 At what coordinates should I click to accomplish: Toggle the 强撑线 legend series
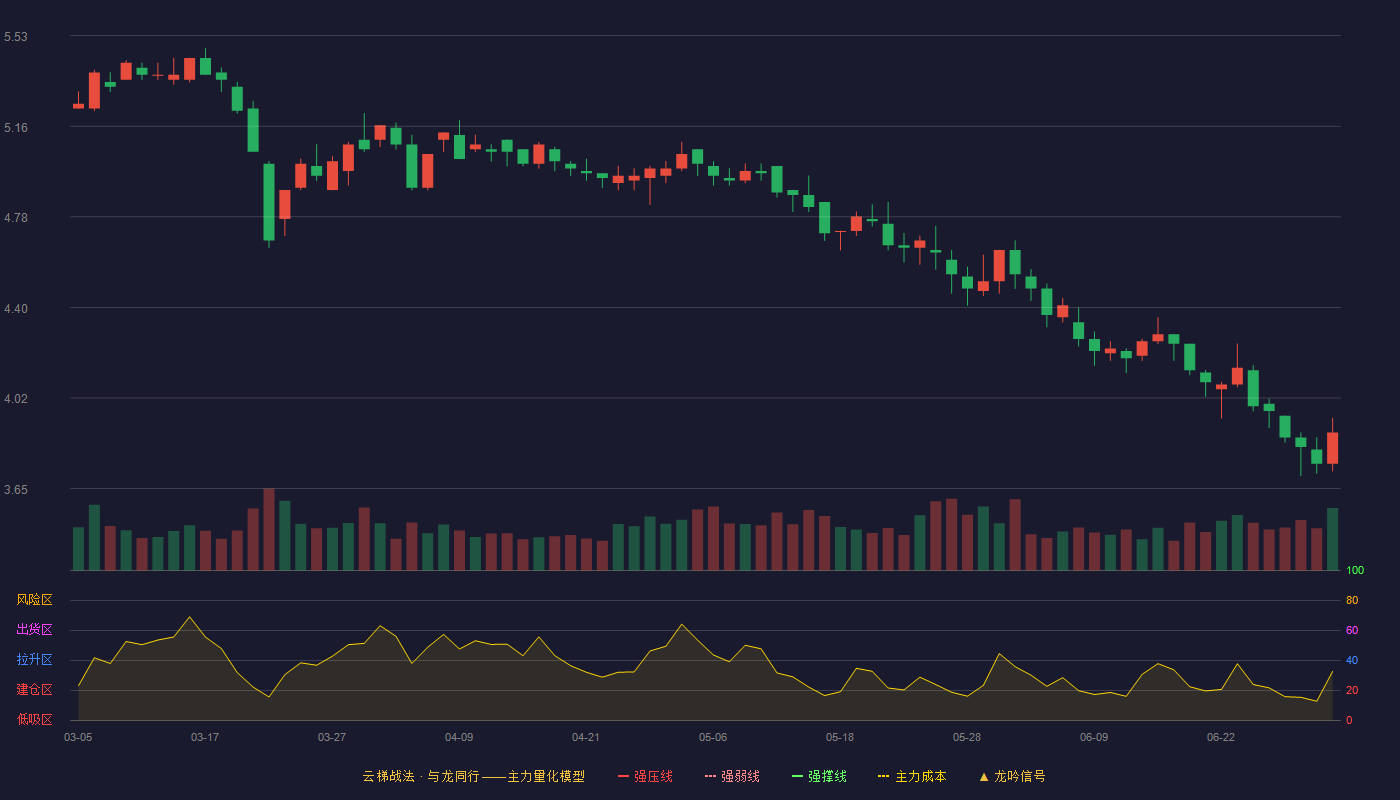click(x=819, y=776)
